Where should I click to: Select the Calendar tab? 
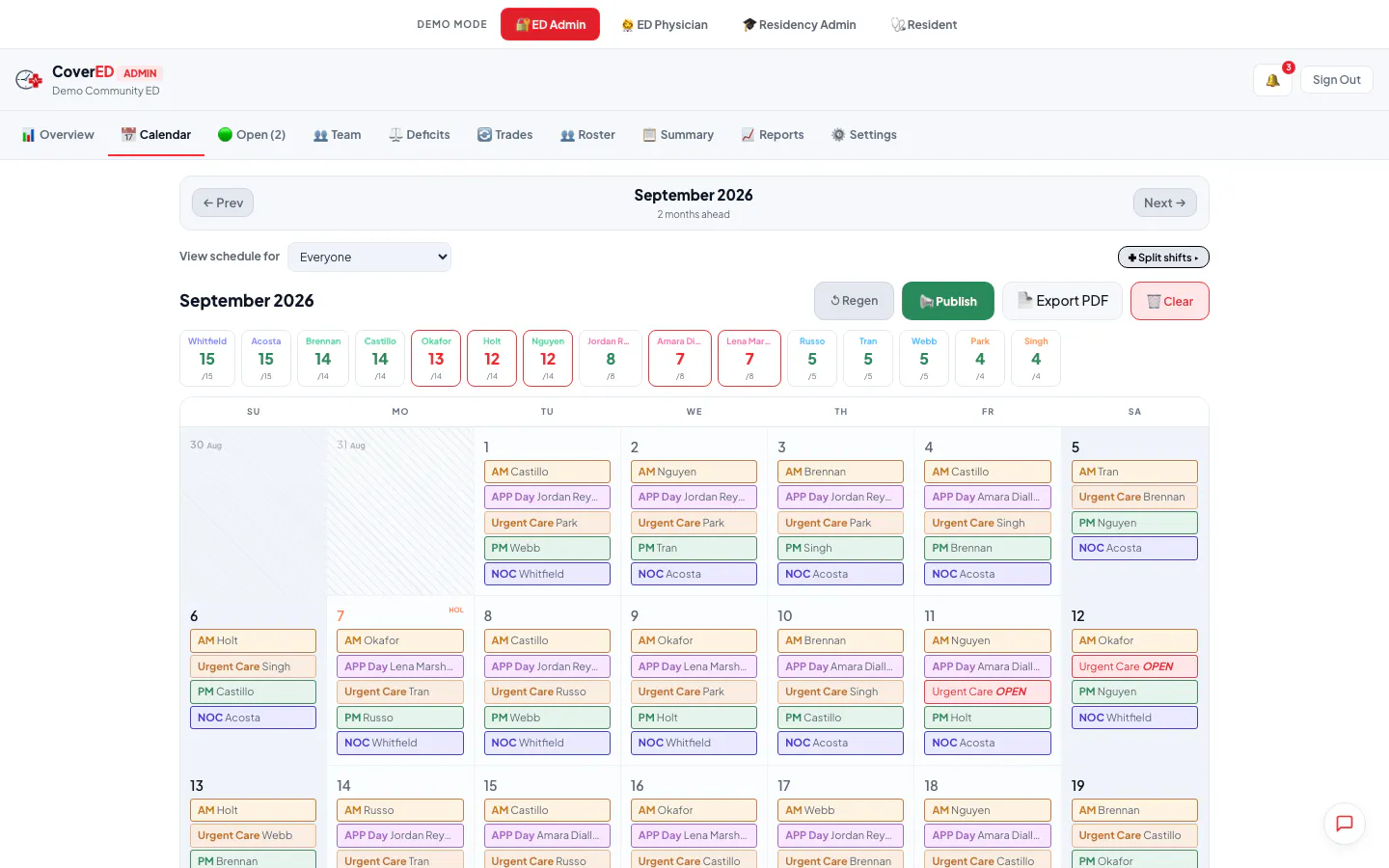156,135
